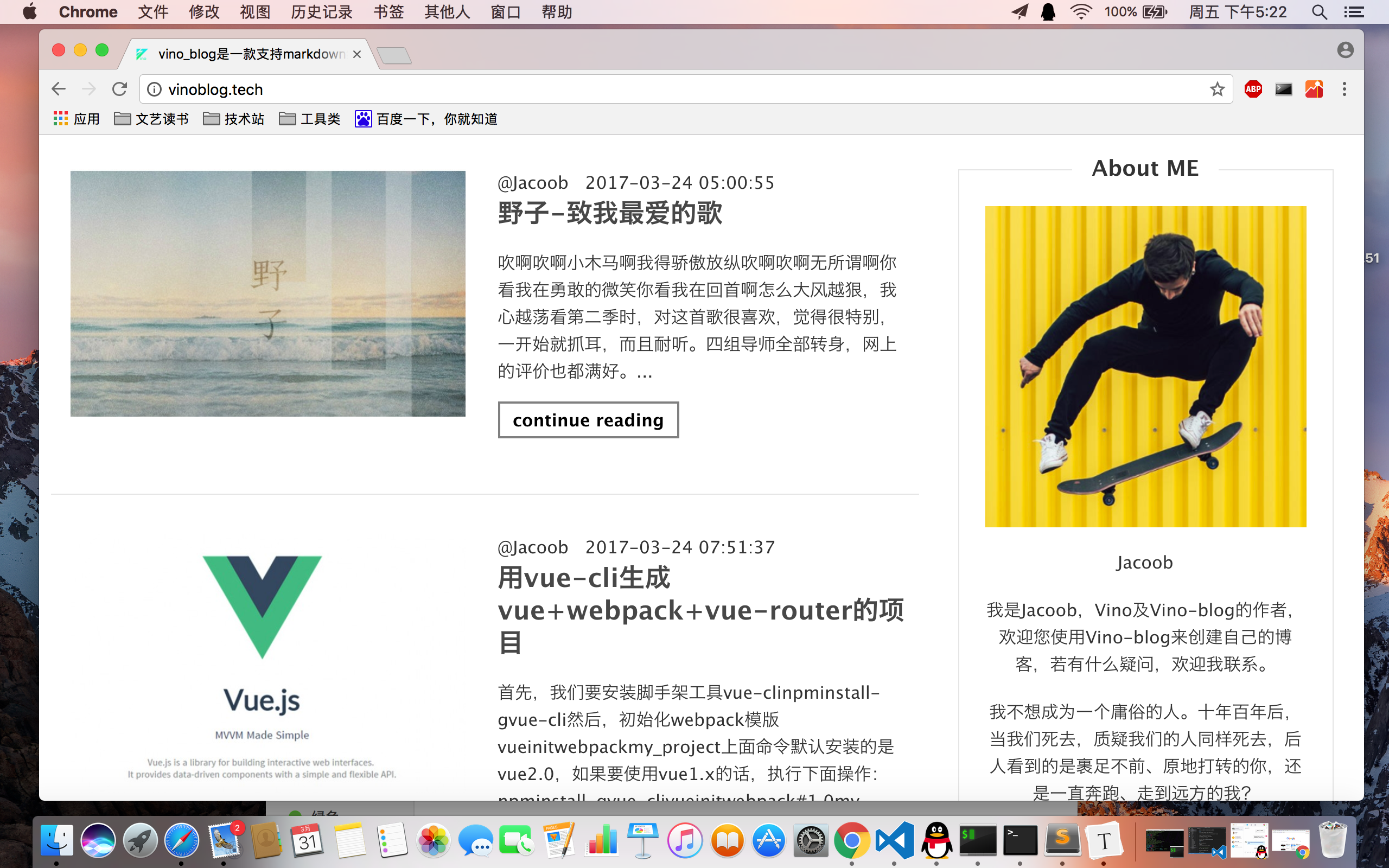
Task: Open the Adblock Plus extension icon
Action: 1253,89
